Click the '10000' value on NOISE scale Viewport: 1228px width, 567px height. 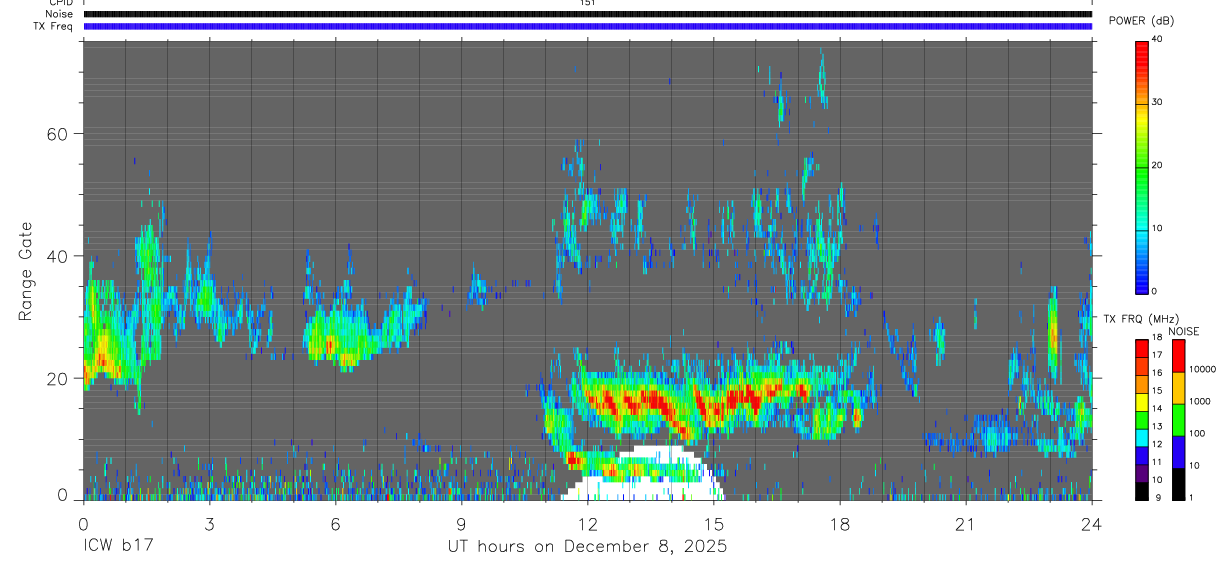point(1203,369)
